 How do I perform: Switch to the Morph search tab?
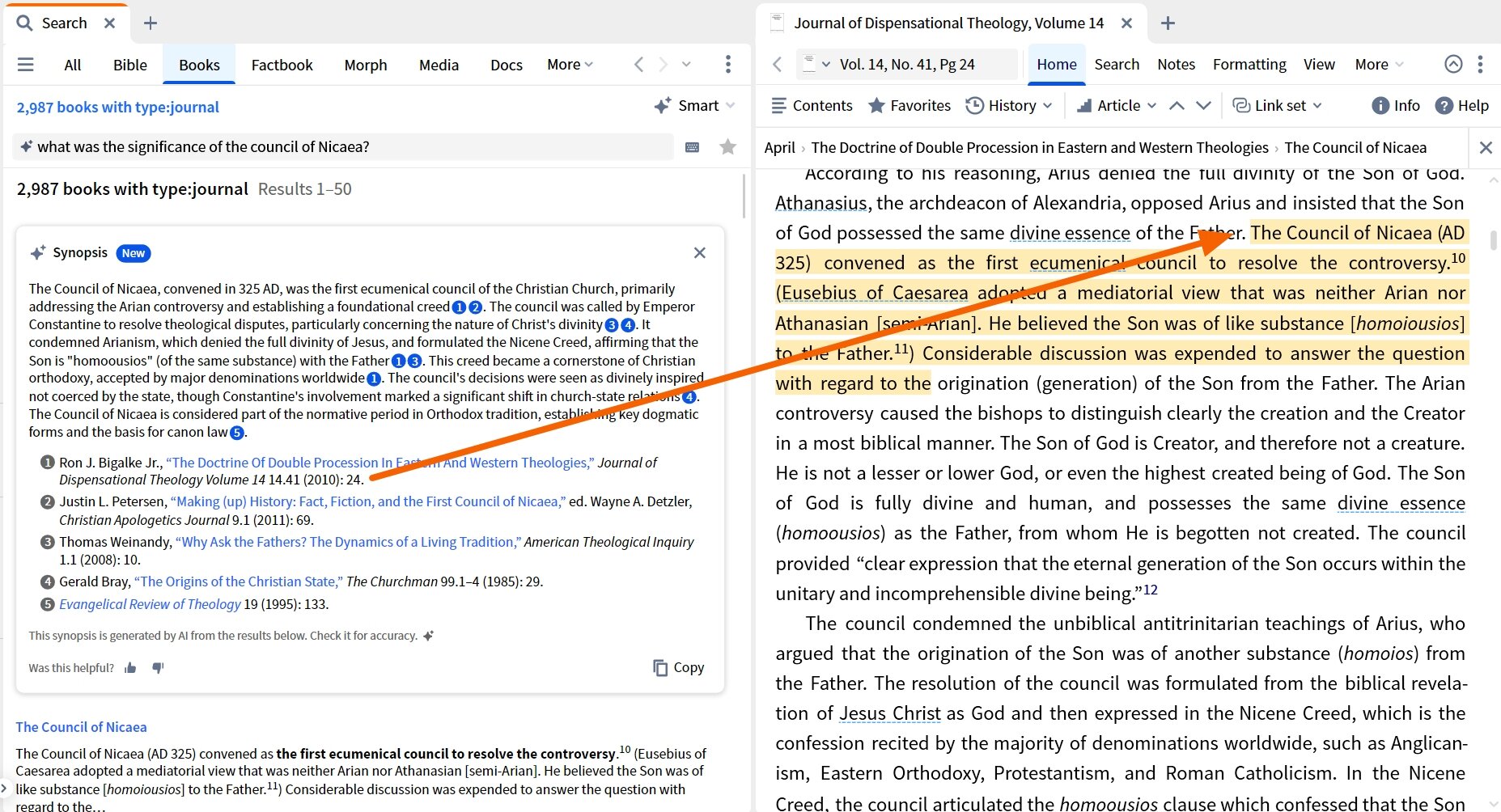(366, 65)
